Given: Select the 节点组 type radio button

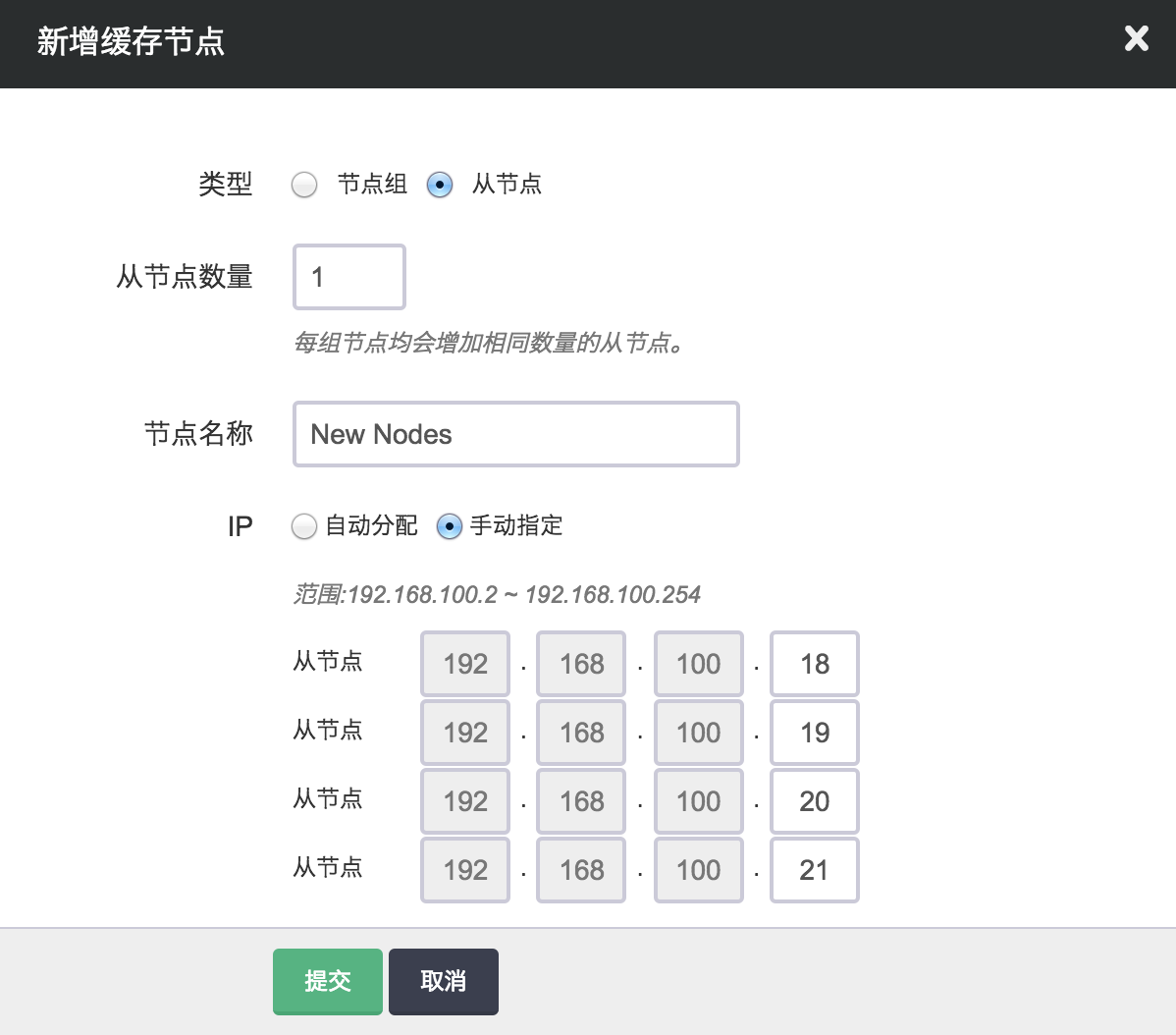Looking at the screenshot, I should (304, 185).
